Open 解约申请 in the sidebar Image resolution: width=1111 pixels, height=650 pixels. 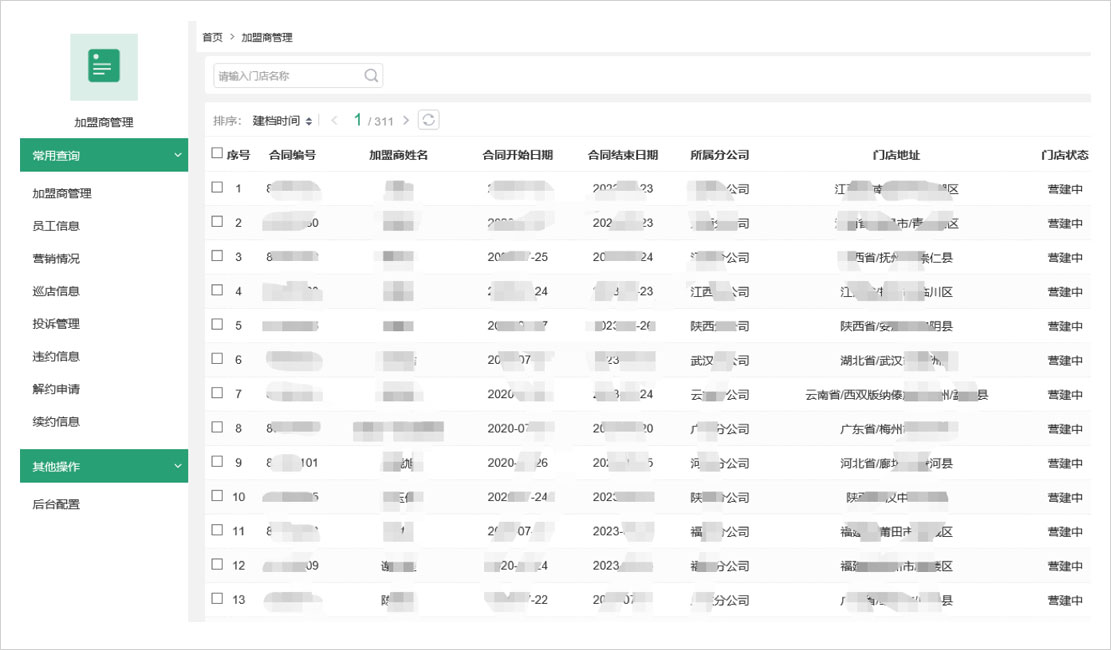click(x=56, y=389)
